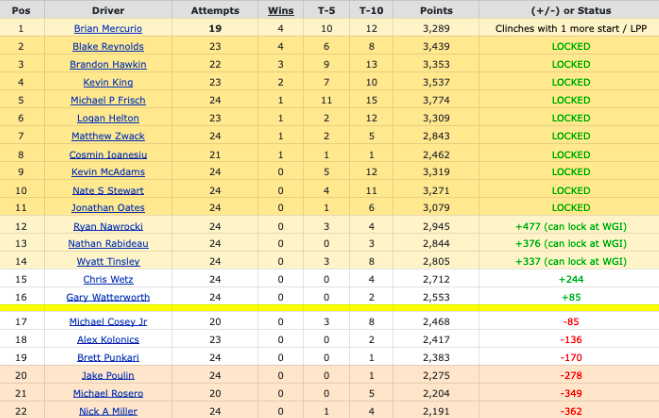This screenshot has height=418, width=659.
Task: Click the T-10 column header
Action: (371, 11)
